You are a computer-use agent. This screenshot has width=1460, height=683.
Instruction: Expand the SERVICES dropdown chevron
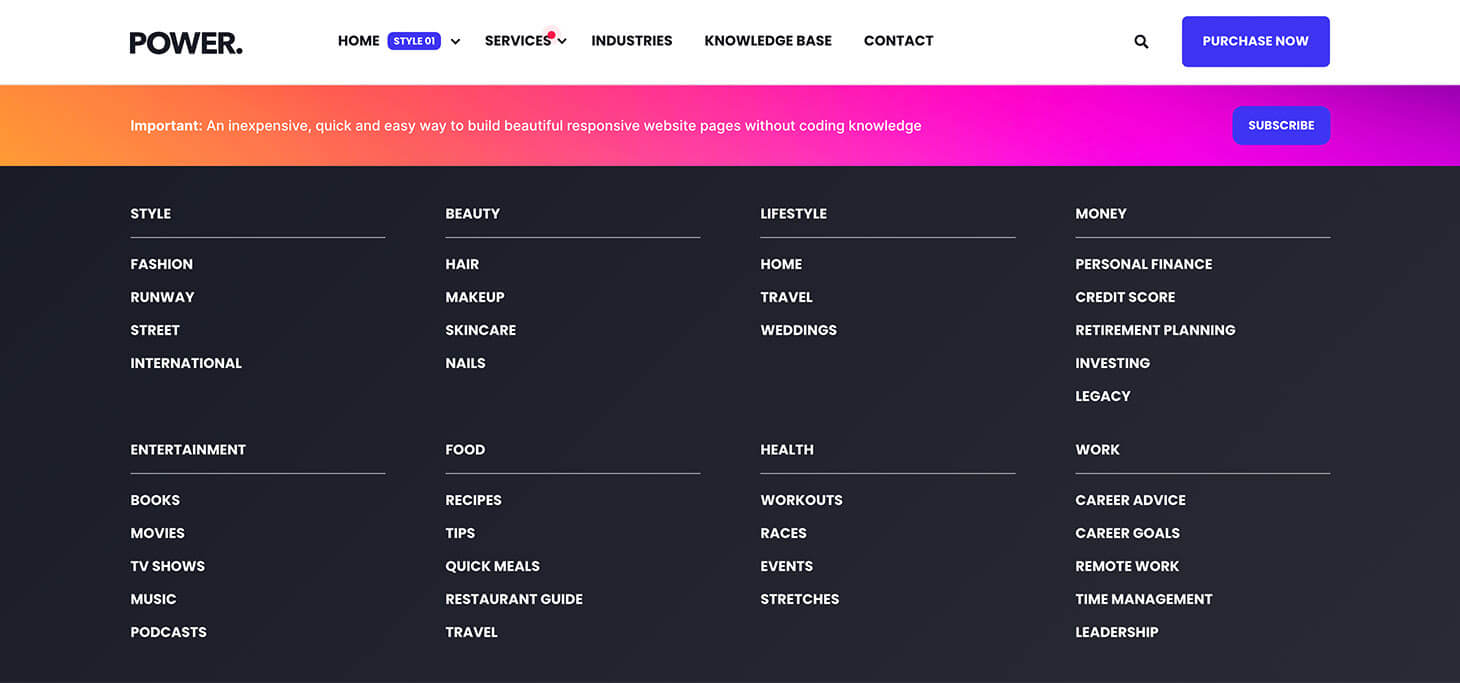click(561, 42)
